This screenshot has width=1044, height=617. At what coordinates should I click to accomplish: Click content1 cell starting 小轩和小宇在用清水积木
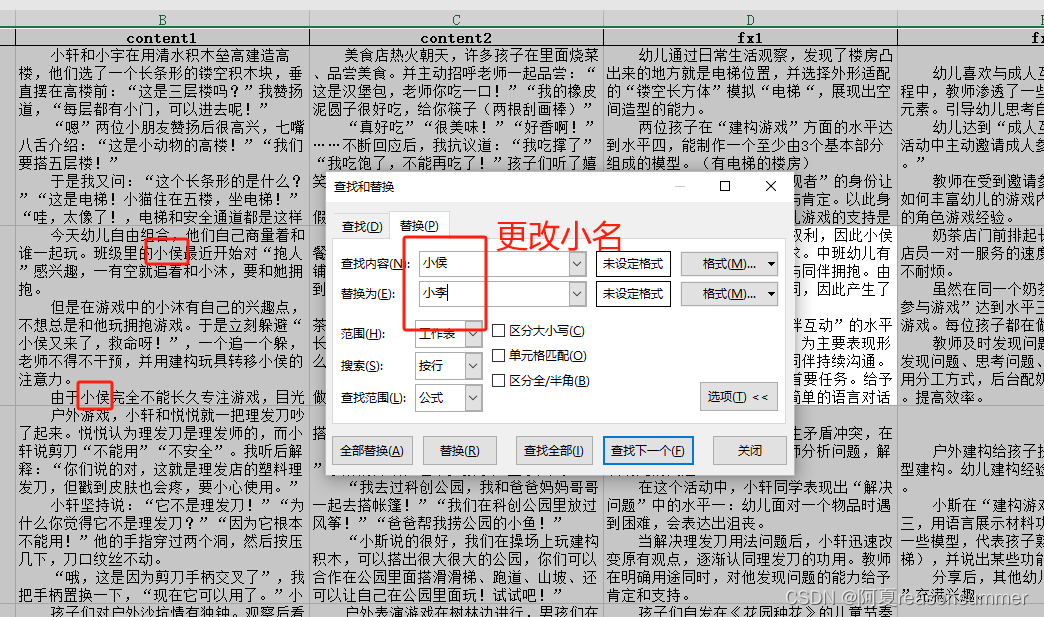(162, 136)
